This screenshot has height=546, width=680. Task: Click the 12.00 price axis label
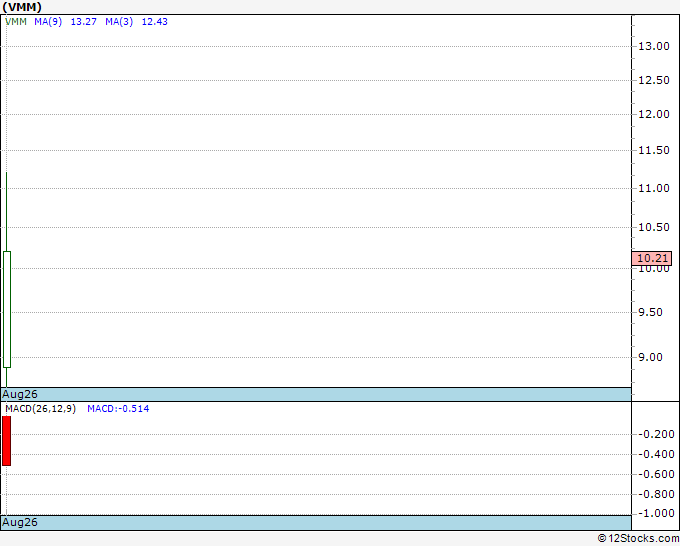click(654, 114)
